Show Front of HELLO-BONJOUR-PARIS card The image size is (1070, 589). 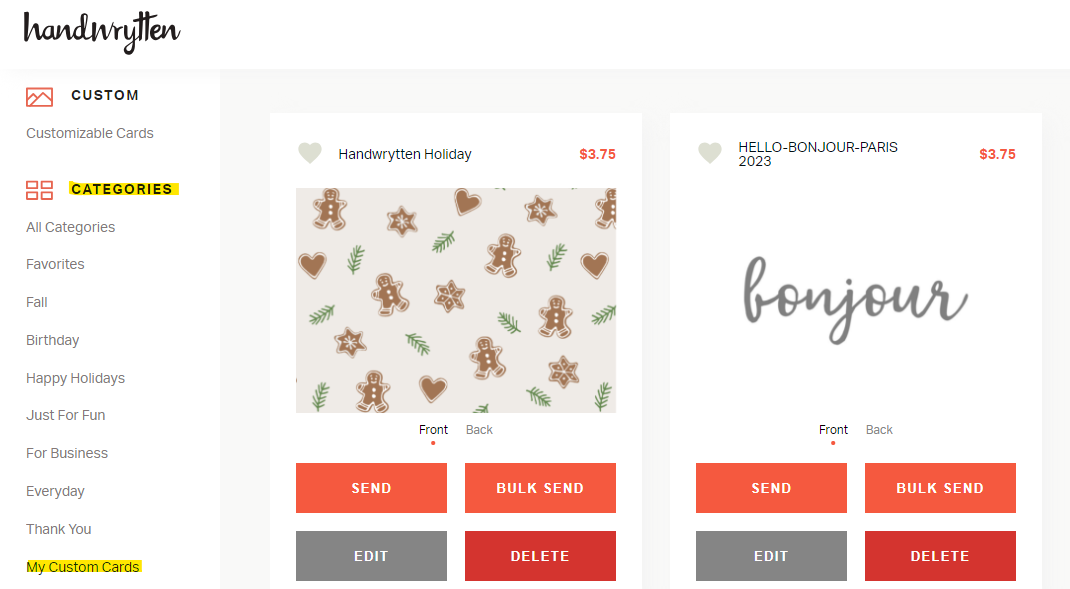point(833,430)
